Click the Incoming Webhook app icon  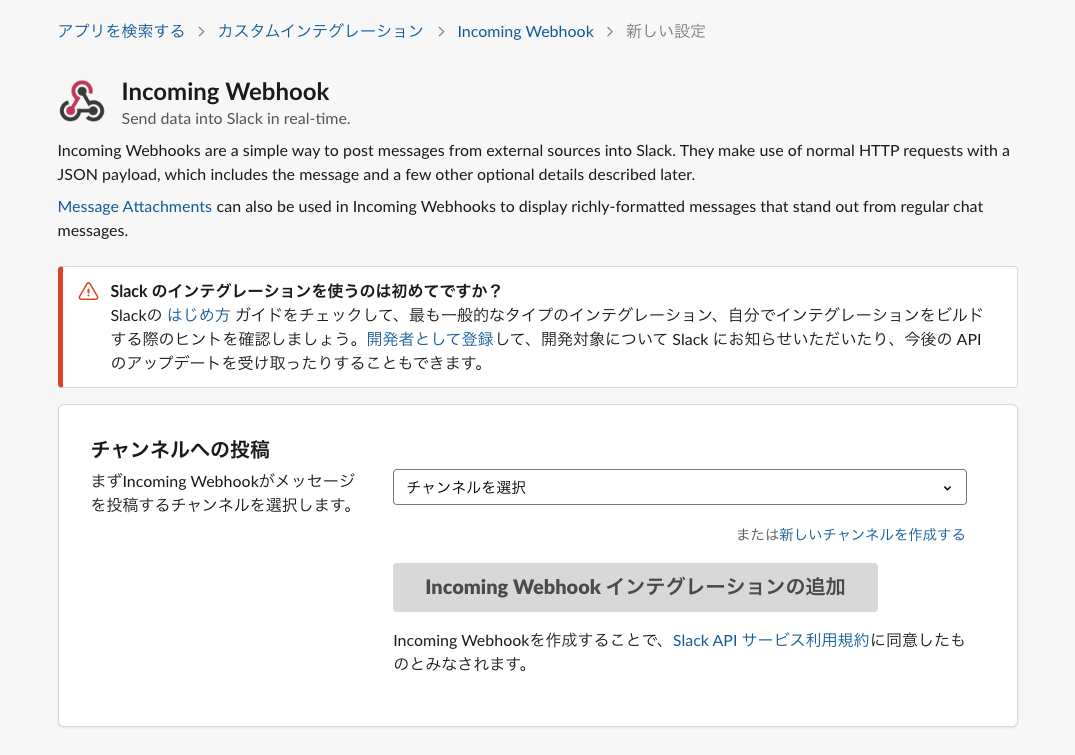point(81,101)
